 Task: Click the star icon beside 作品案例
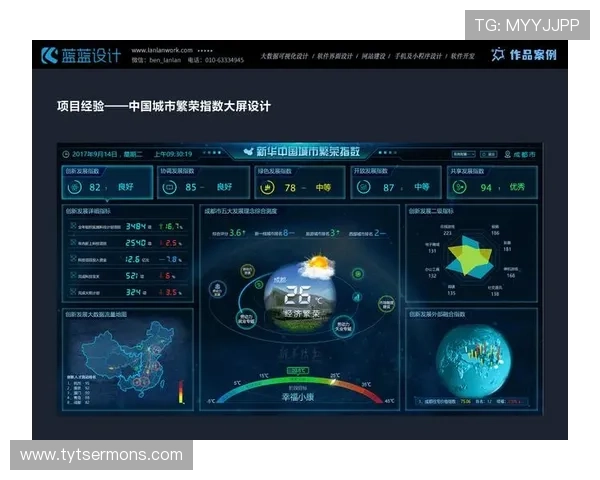(498, 55)
